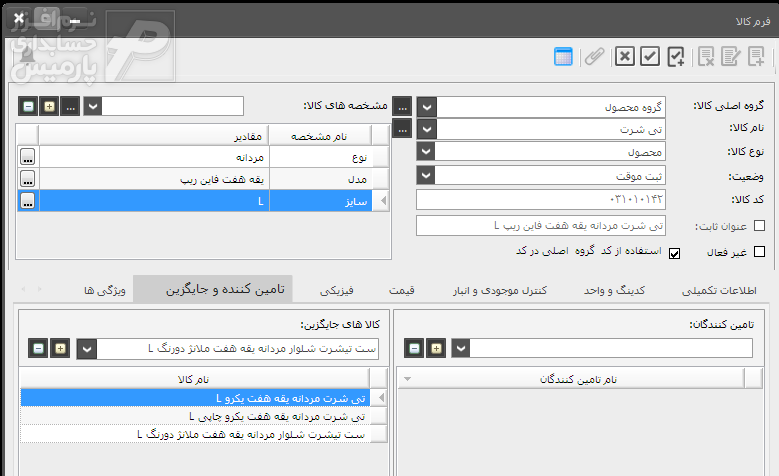Toggle the غیر فعال checkbox
779x476 pixels.
(x=759, y=251)
